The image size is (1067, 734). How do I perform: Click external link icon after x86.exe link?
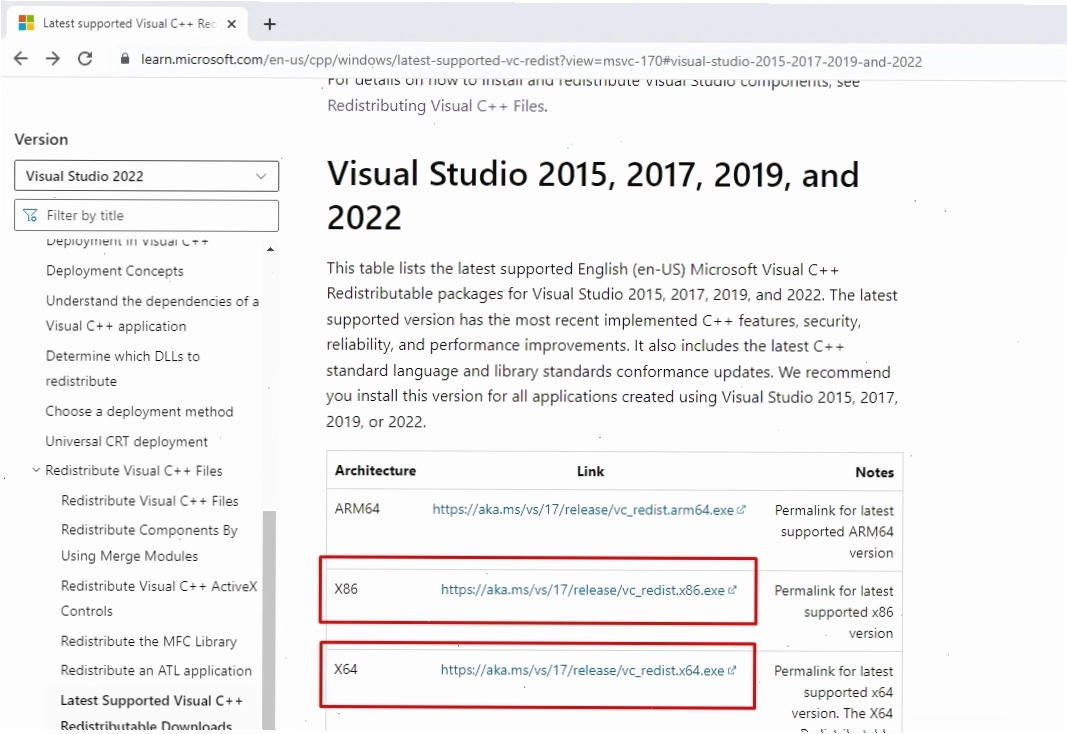[732, 590]
